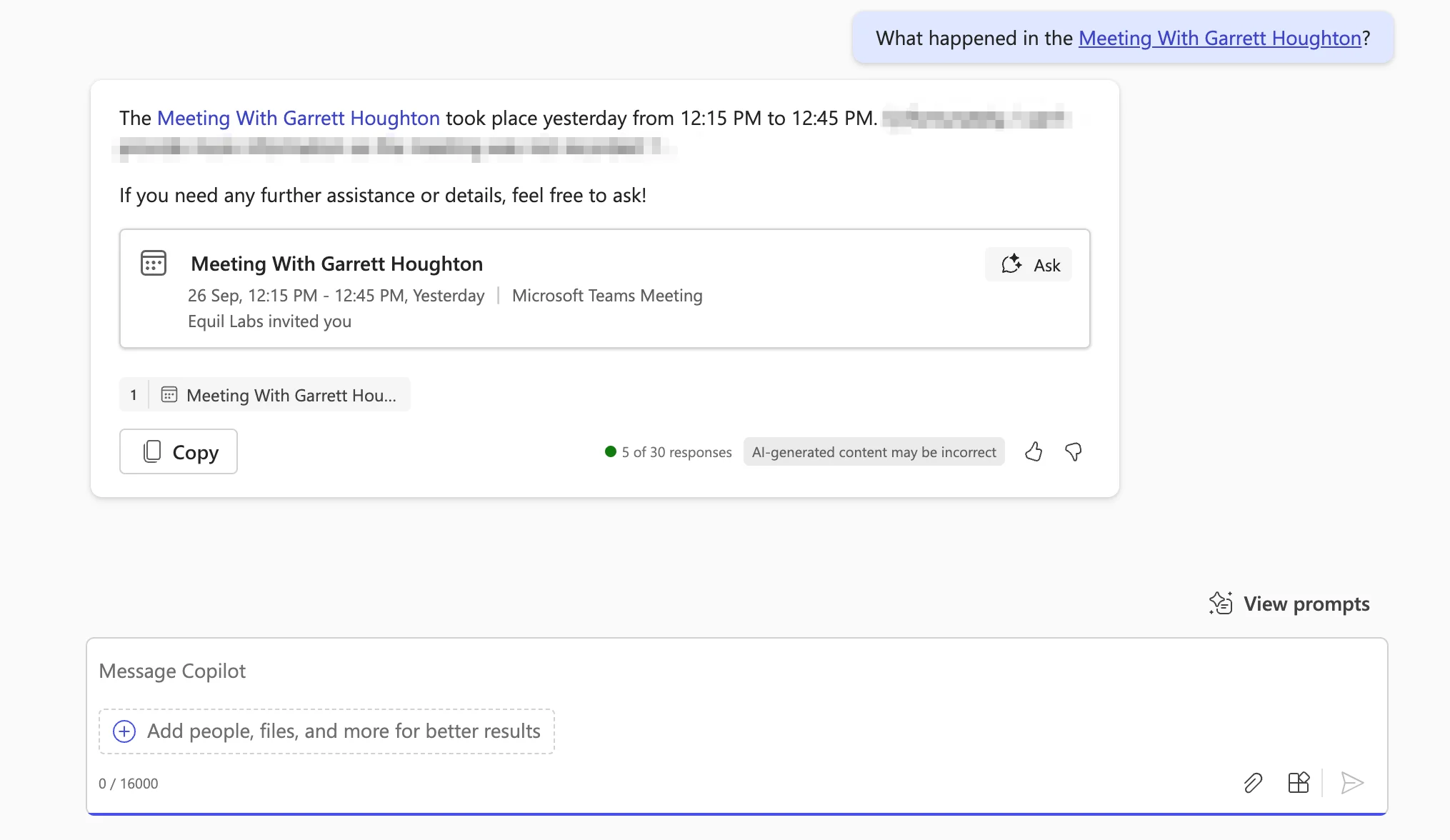Focus the Message Copilot input field

643,671
